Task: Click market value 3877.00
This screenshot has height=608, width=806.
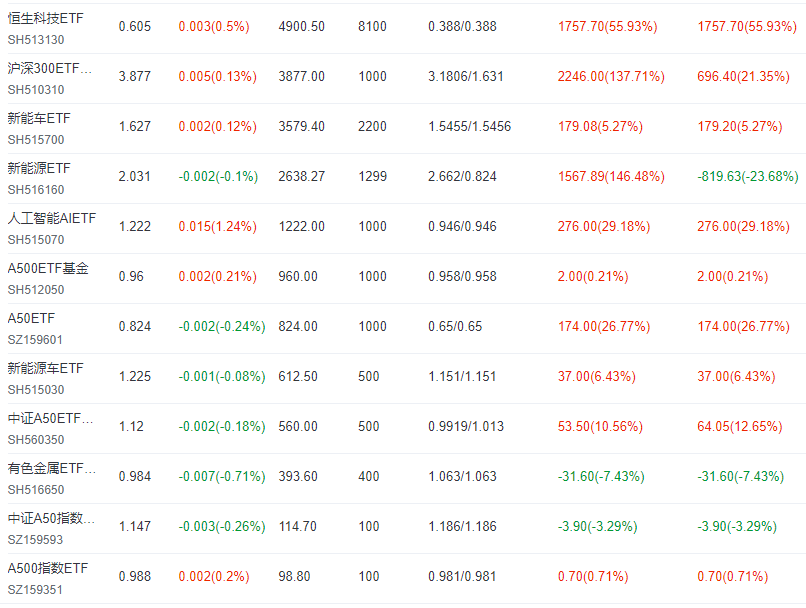Action: tap(301, 76)
